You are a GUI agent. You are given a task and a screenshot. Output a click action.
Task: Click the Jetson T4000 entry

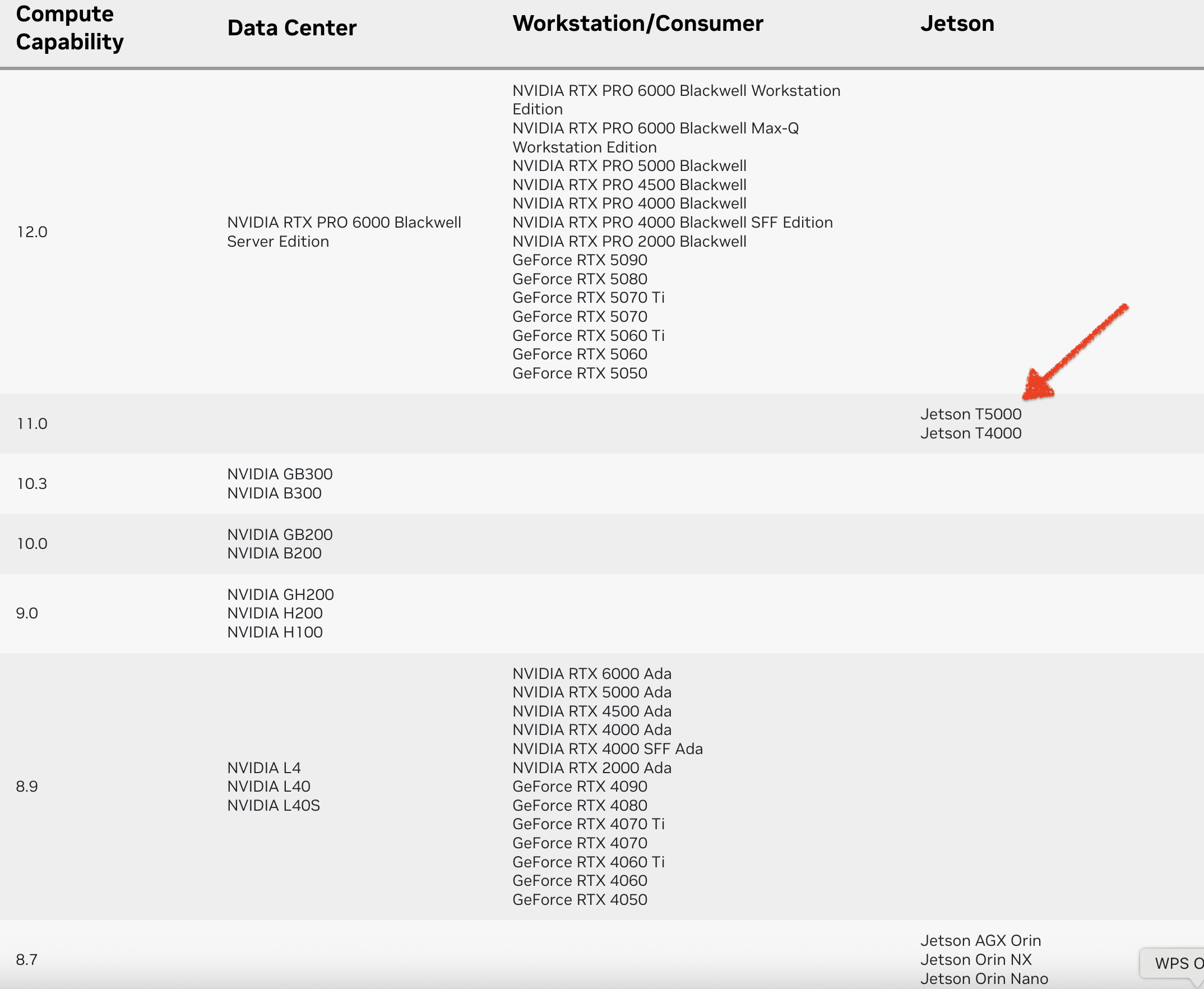coord(970,433)
